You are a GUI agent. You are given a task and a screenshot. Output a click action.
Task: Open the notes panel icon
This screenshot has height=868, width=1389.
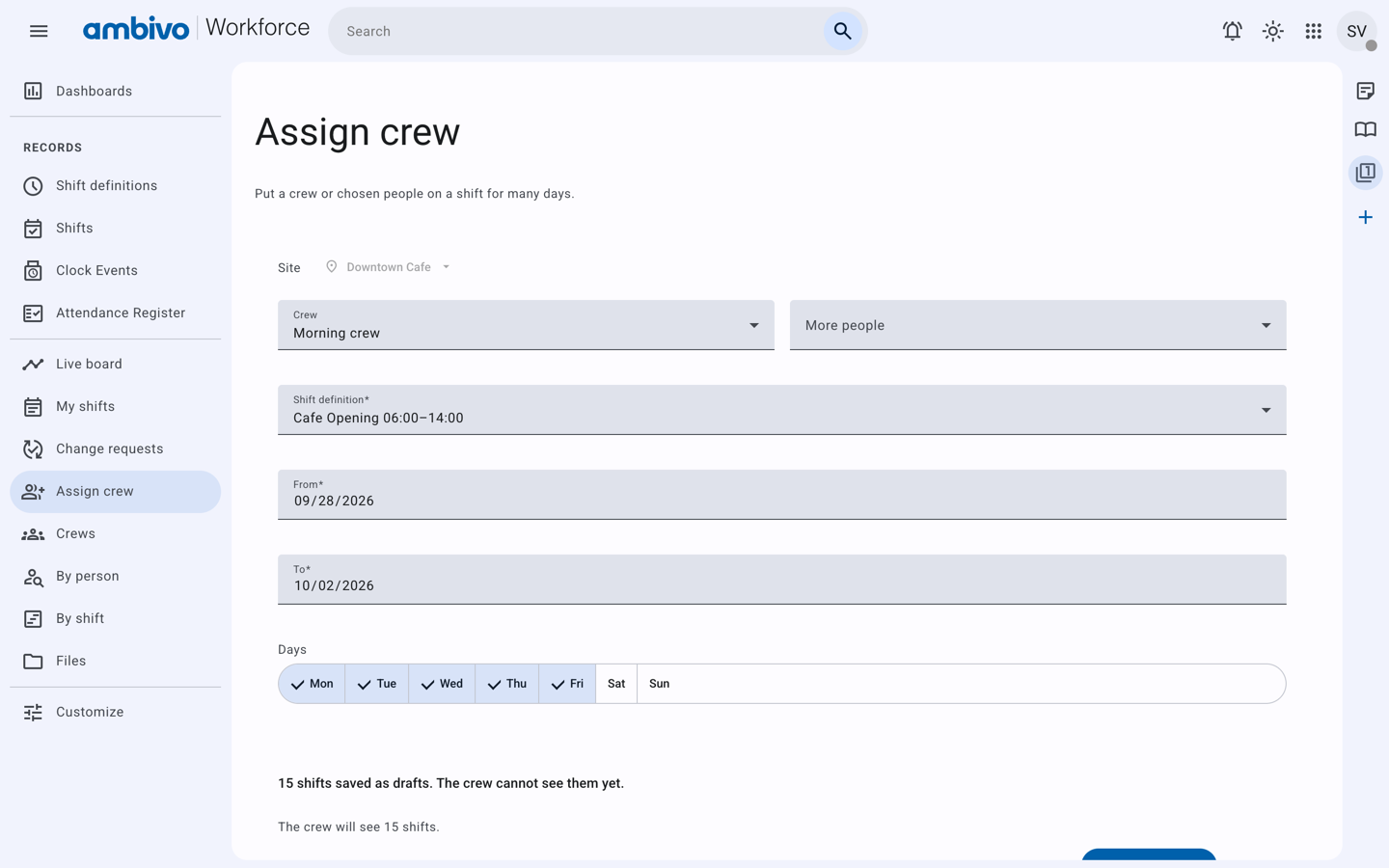(1365, 91)
